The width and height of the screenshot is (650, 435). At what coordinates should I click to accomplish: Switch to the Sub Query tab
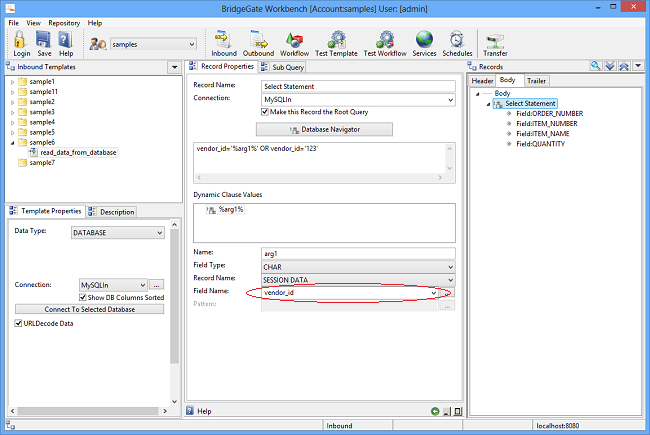coord(283,67)
